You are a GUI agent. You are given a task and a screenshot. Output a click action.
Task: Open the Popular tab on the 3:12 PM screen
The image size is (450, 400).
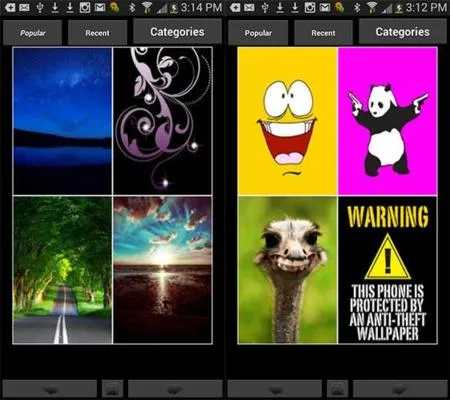coord(258,33)
